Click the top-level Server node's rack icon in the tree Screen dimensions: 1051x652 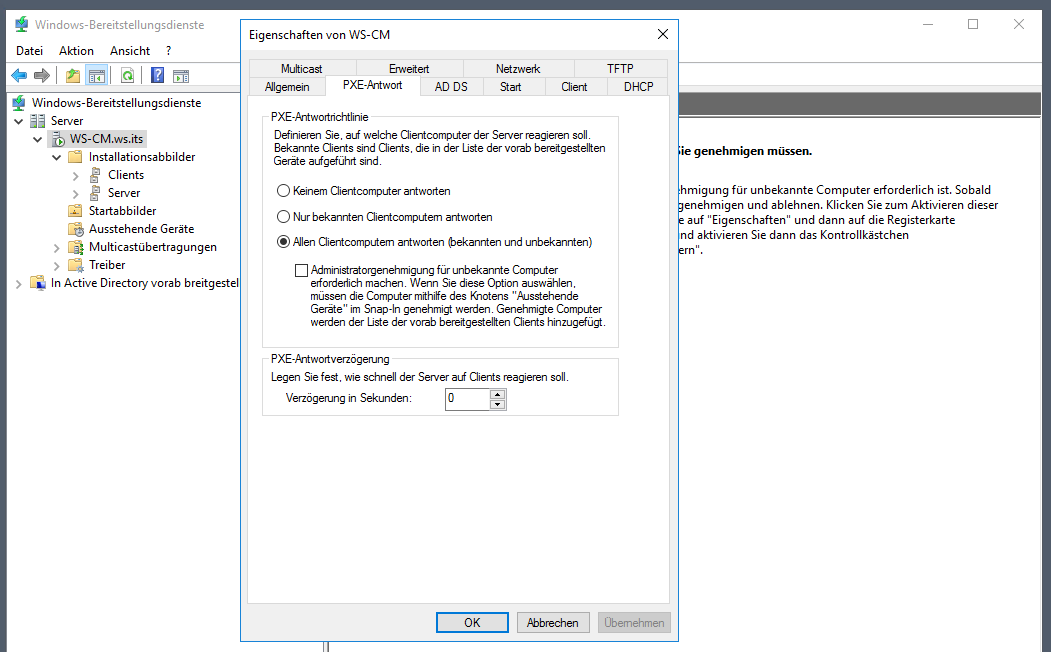pos(38,121)
